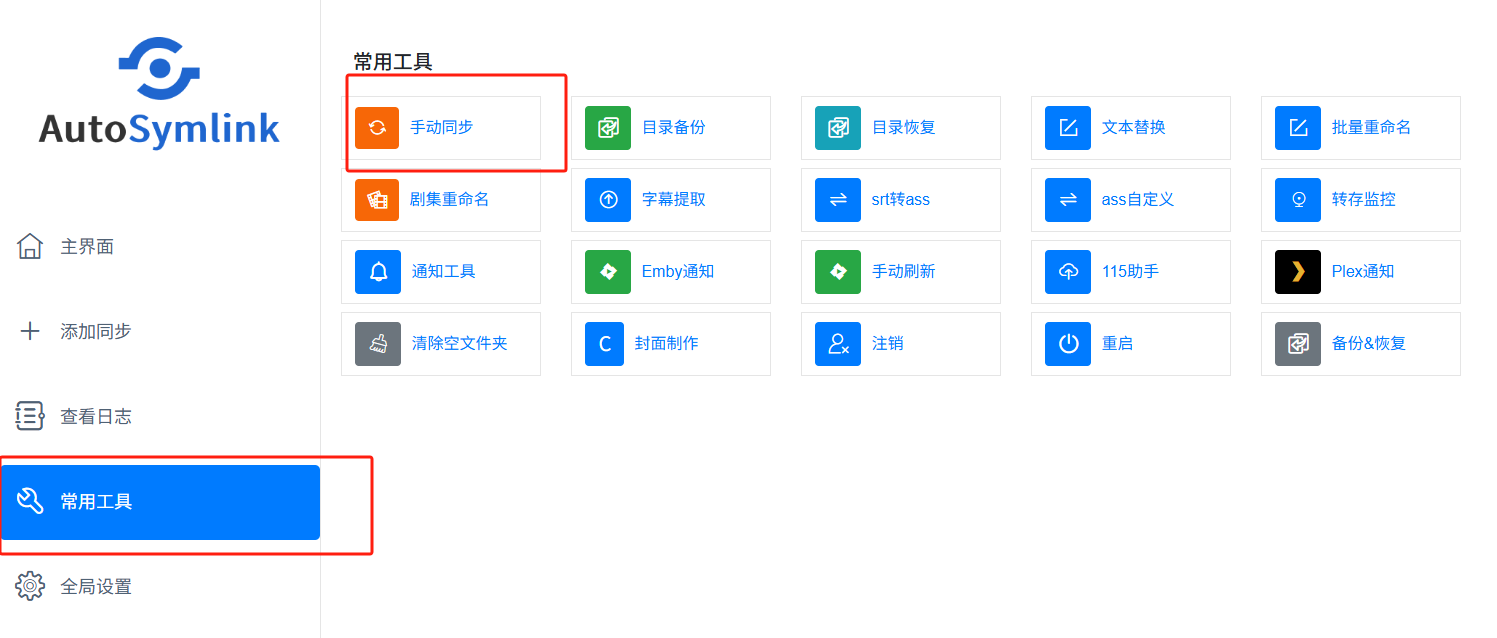
Task: Click the 文本替换 edit icon
Action: pyautogui.click(x=1068, y=128)
